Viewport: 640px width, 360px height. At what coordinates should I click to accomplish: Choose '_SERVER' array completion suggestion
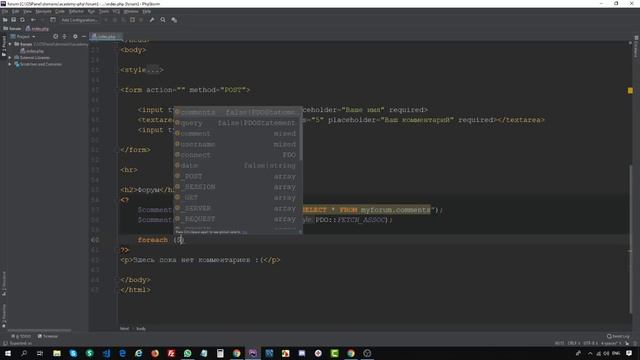click(x=236, y=208)
